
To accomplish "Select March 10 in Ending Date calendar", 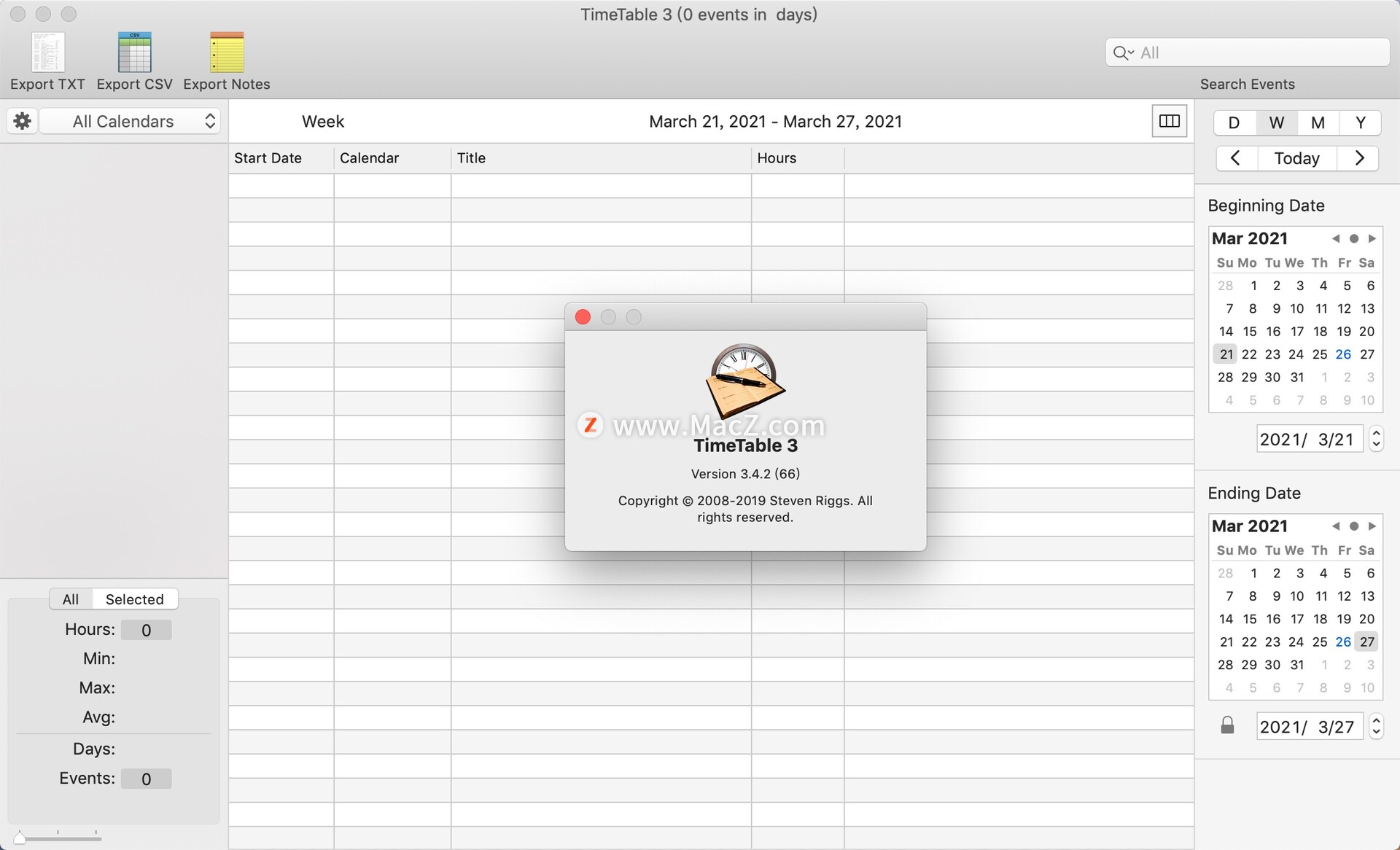I will click(1297, 596).
